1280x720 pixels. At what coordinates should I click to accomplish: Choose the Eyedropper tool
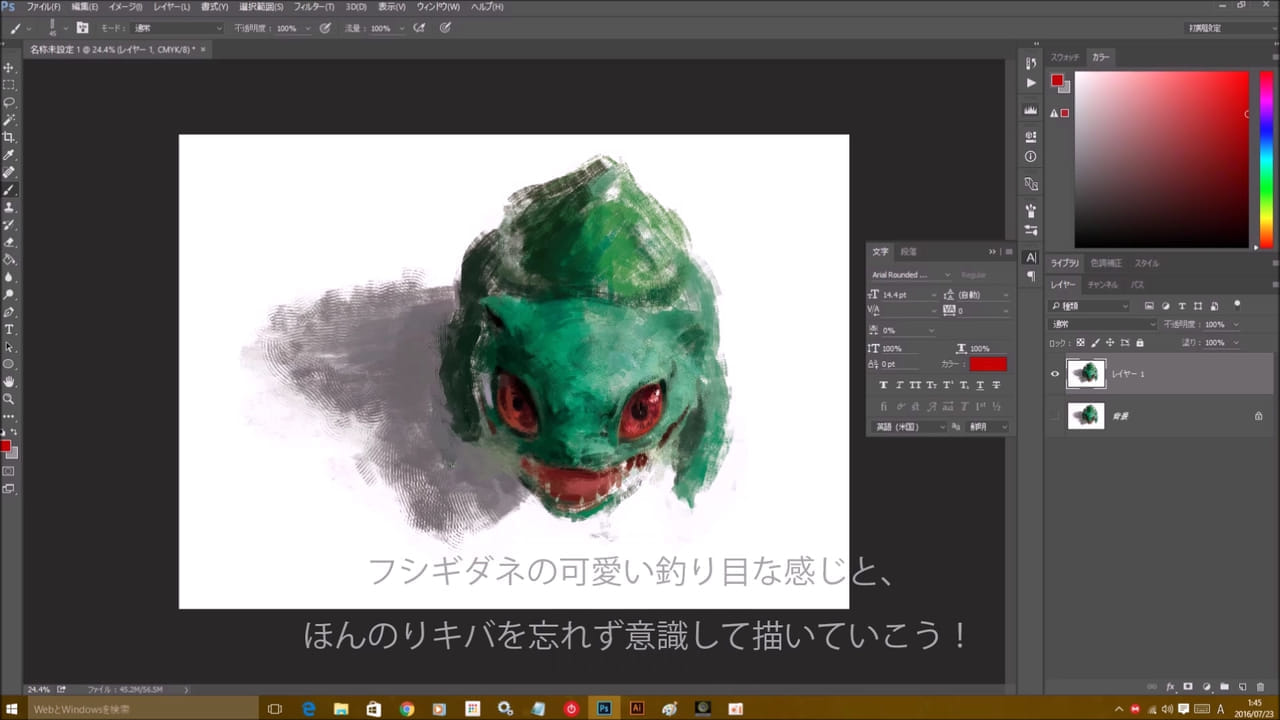click(9, 155)
